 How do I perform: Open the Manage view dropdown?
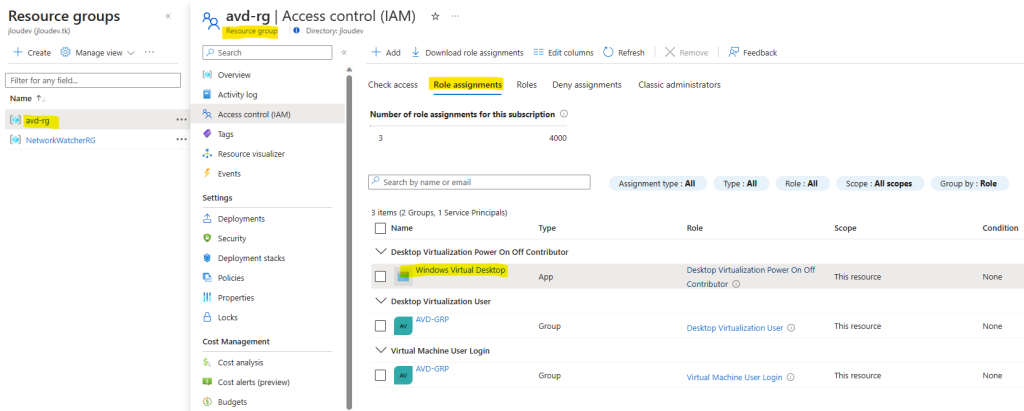pyautogui.click(x=98, y=53)
